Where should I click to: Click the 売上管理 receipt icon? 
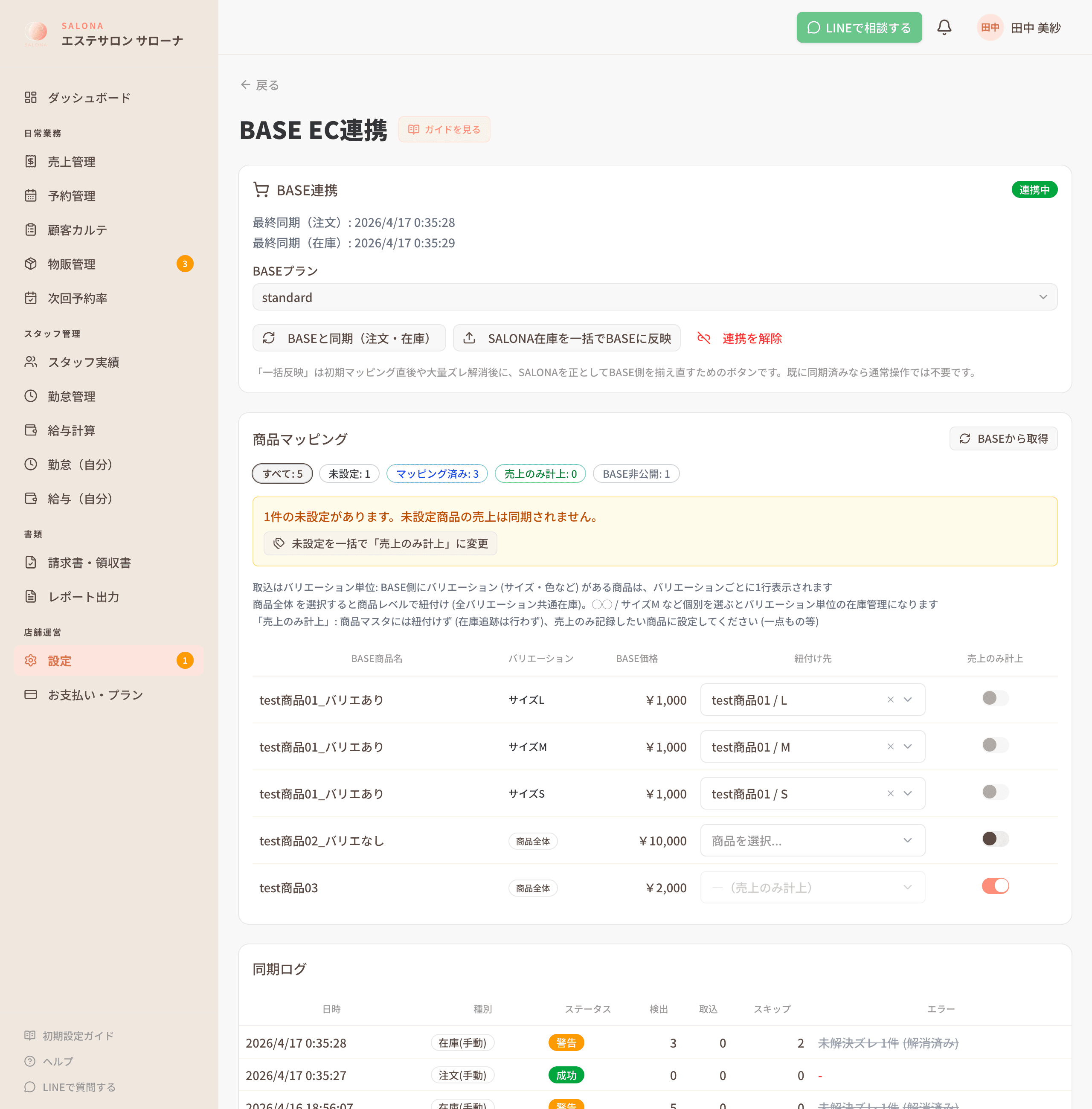[x=31, y=162]
